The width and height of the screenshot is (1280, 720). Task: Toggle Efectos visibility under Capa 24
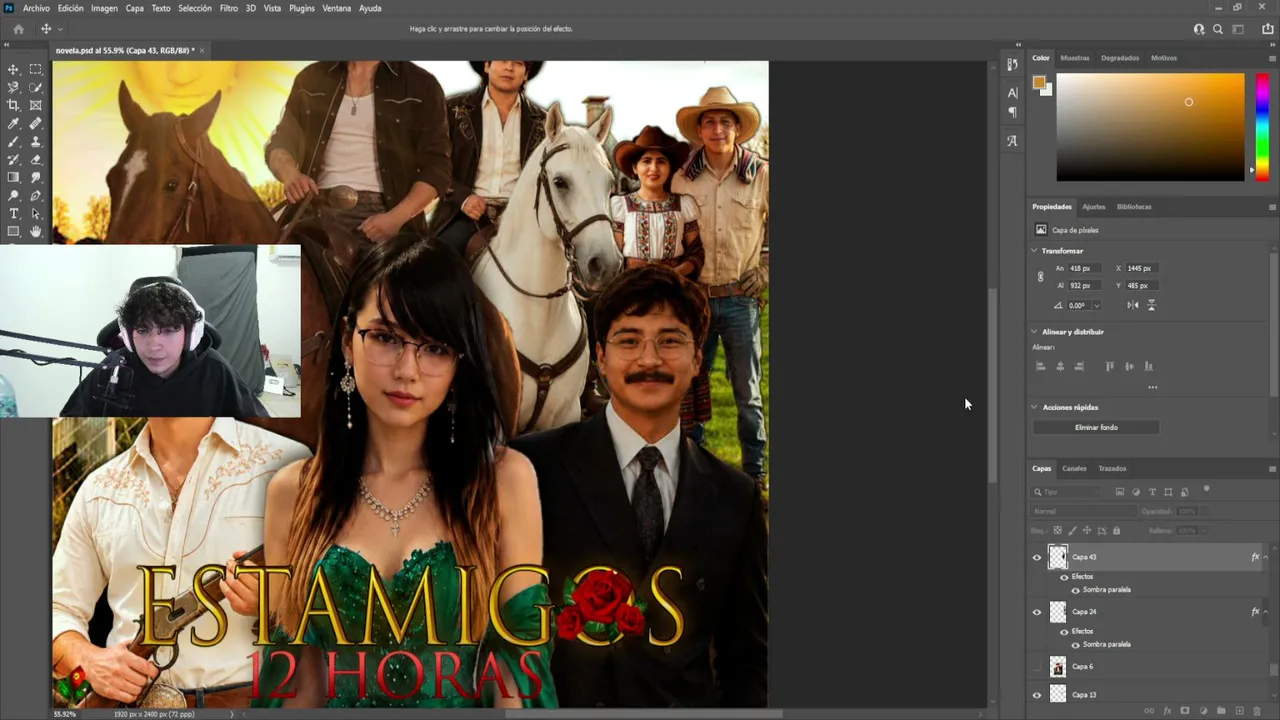[1063, 632]
